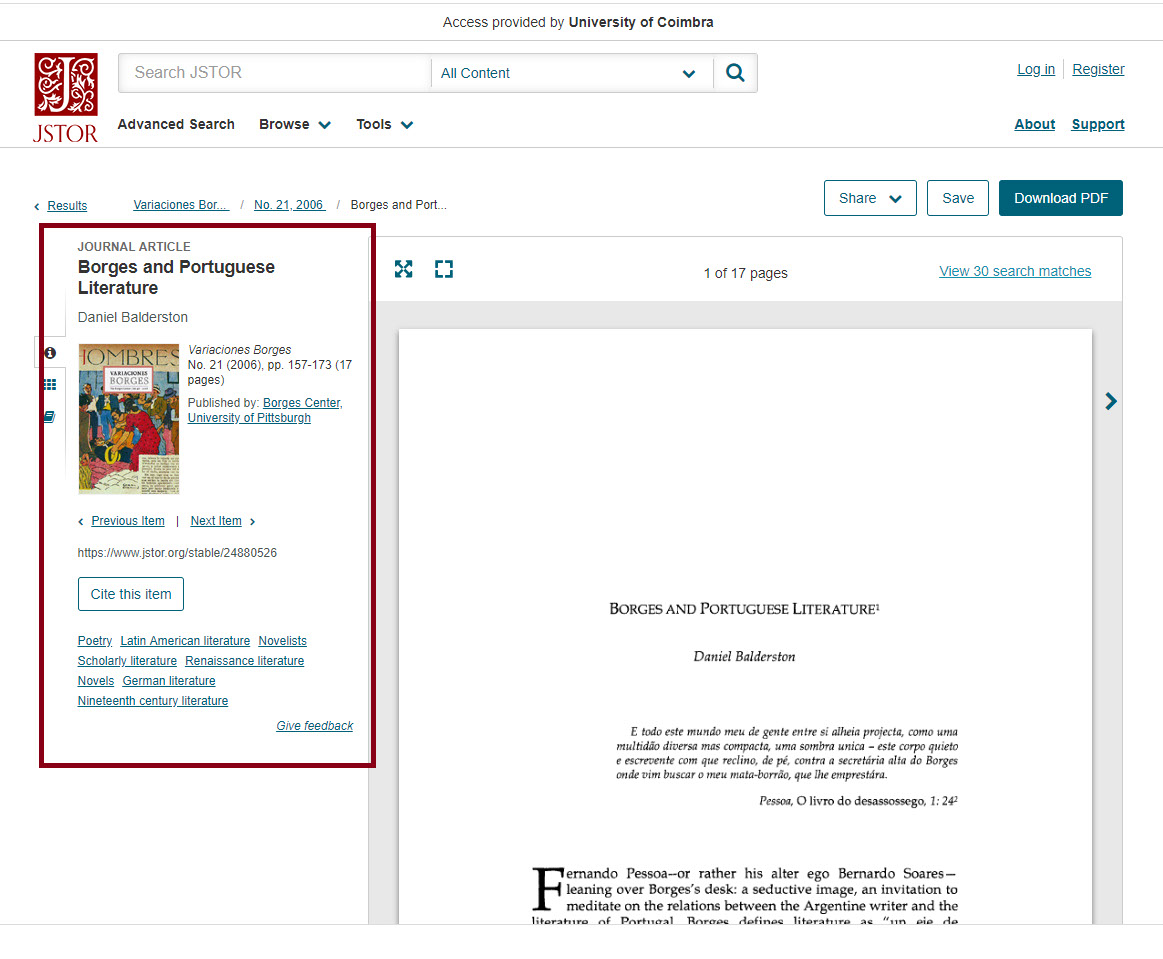The image size is (1163, 959).
Task: Open the book references sidebar icon
Action: click(50, 417)
